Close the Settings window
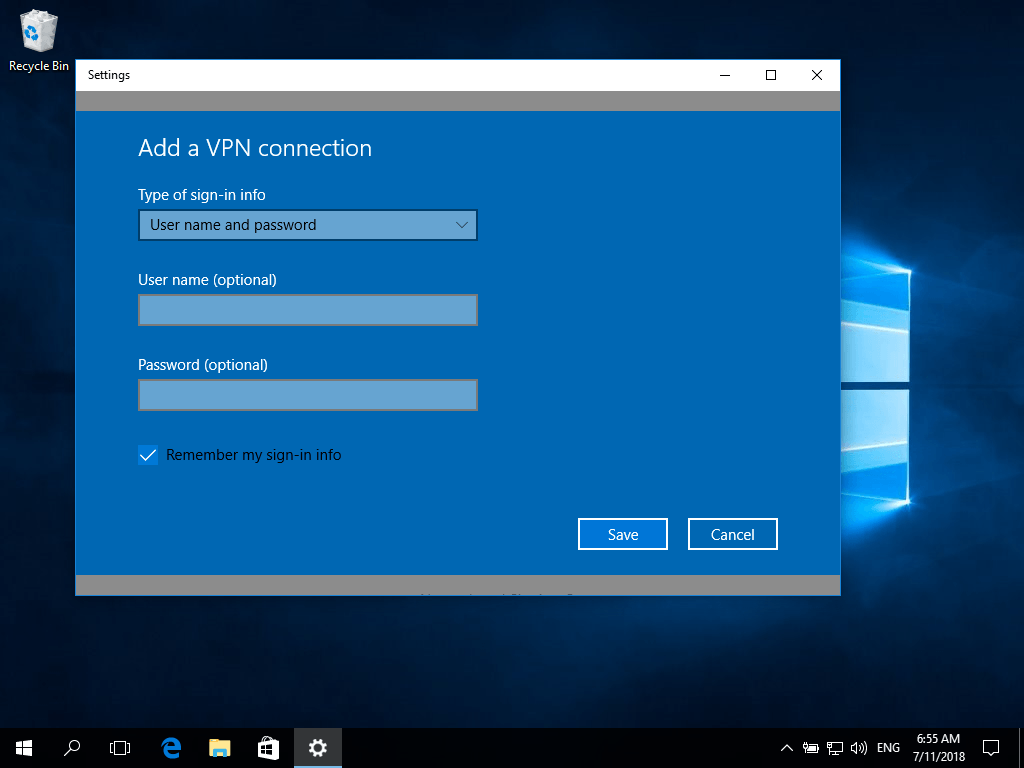1024x768 pixels. point(817,75)
